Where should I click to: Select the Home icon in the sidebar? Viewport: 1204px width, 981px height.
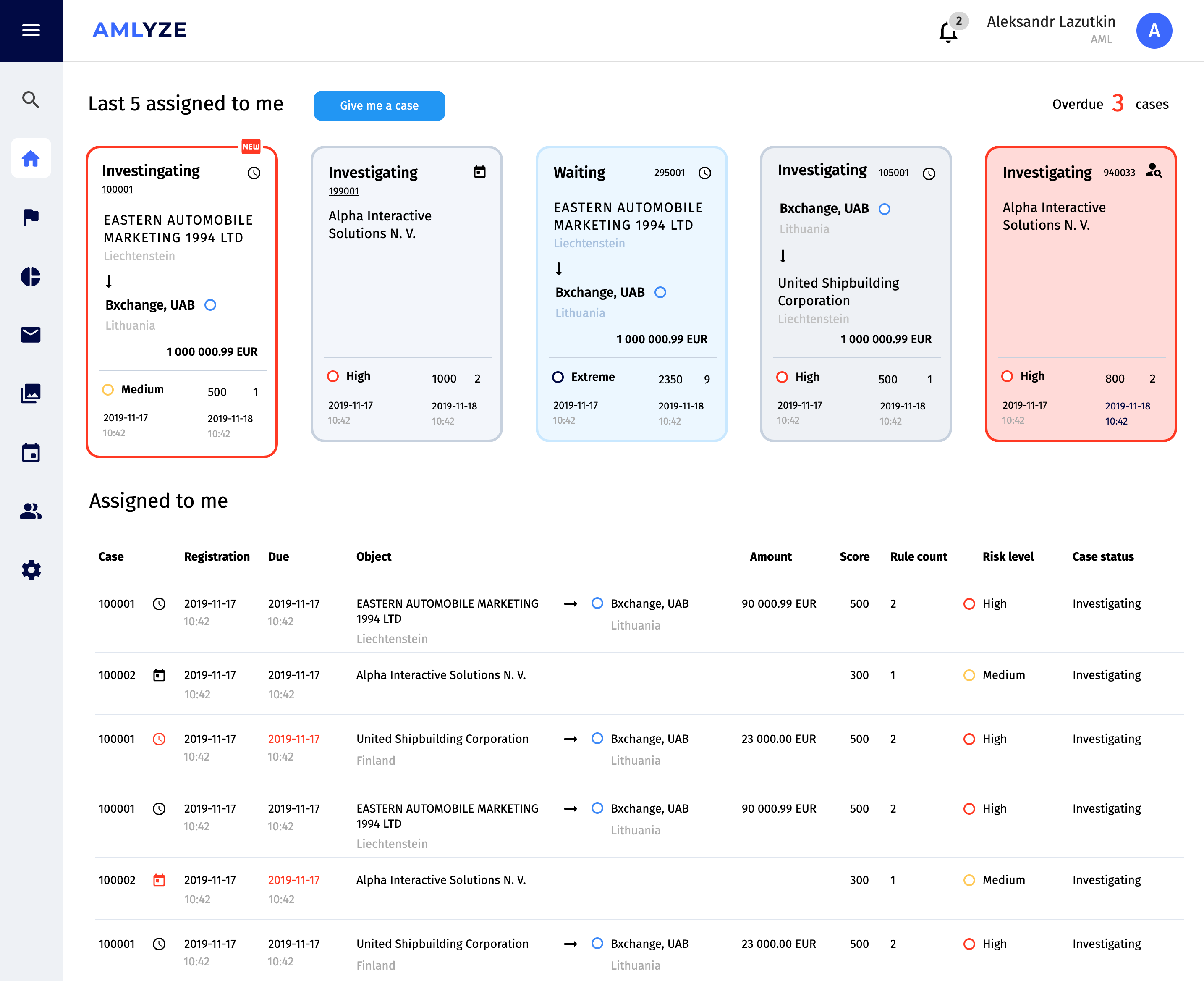pyautogui.click(x=31, y=158)
